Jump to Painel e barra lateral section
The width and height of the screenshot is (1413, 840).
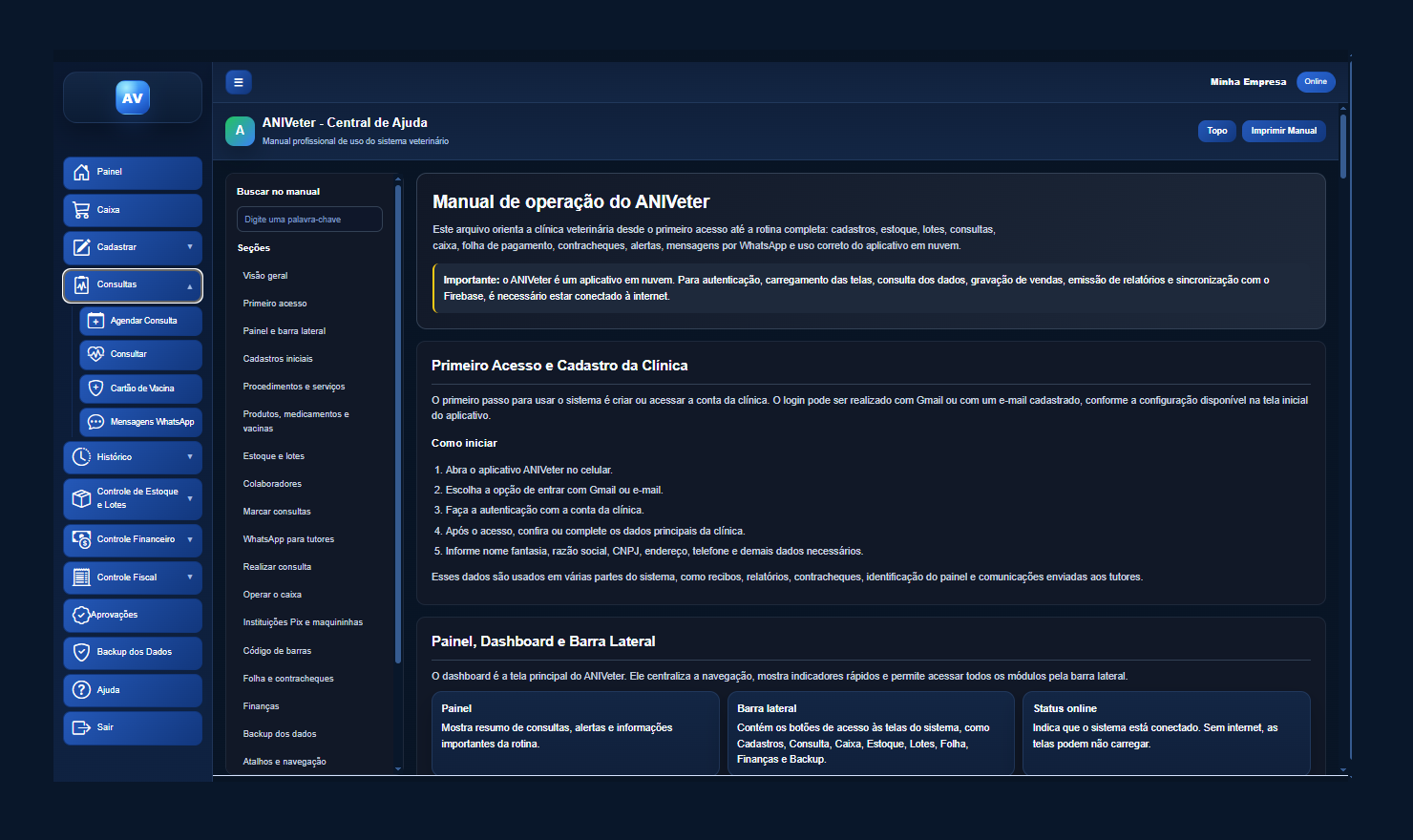click(x=285, y=331)
